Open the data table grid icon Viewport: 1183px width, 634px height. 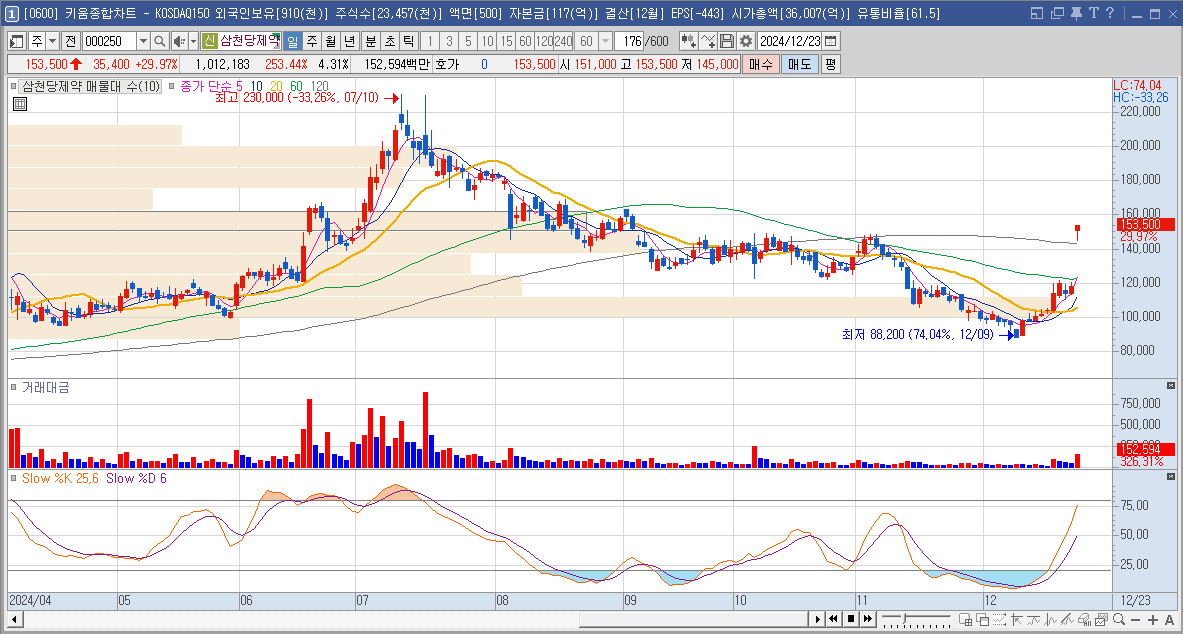(x=20, y=104)
